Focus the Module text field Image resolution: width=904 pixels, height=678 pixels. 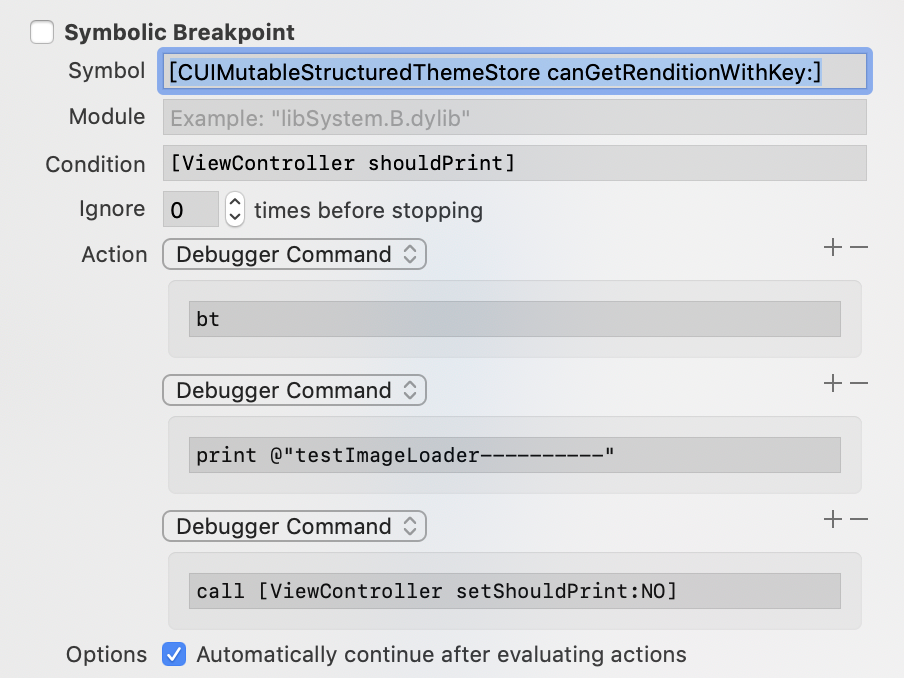point(515,118)
